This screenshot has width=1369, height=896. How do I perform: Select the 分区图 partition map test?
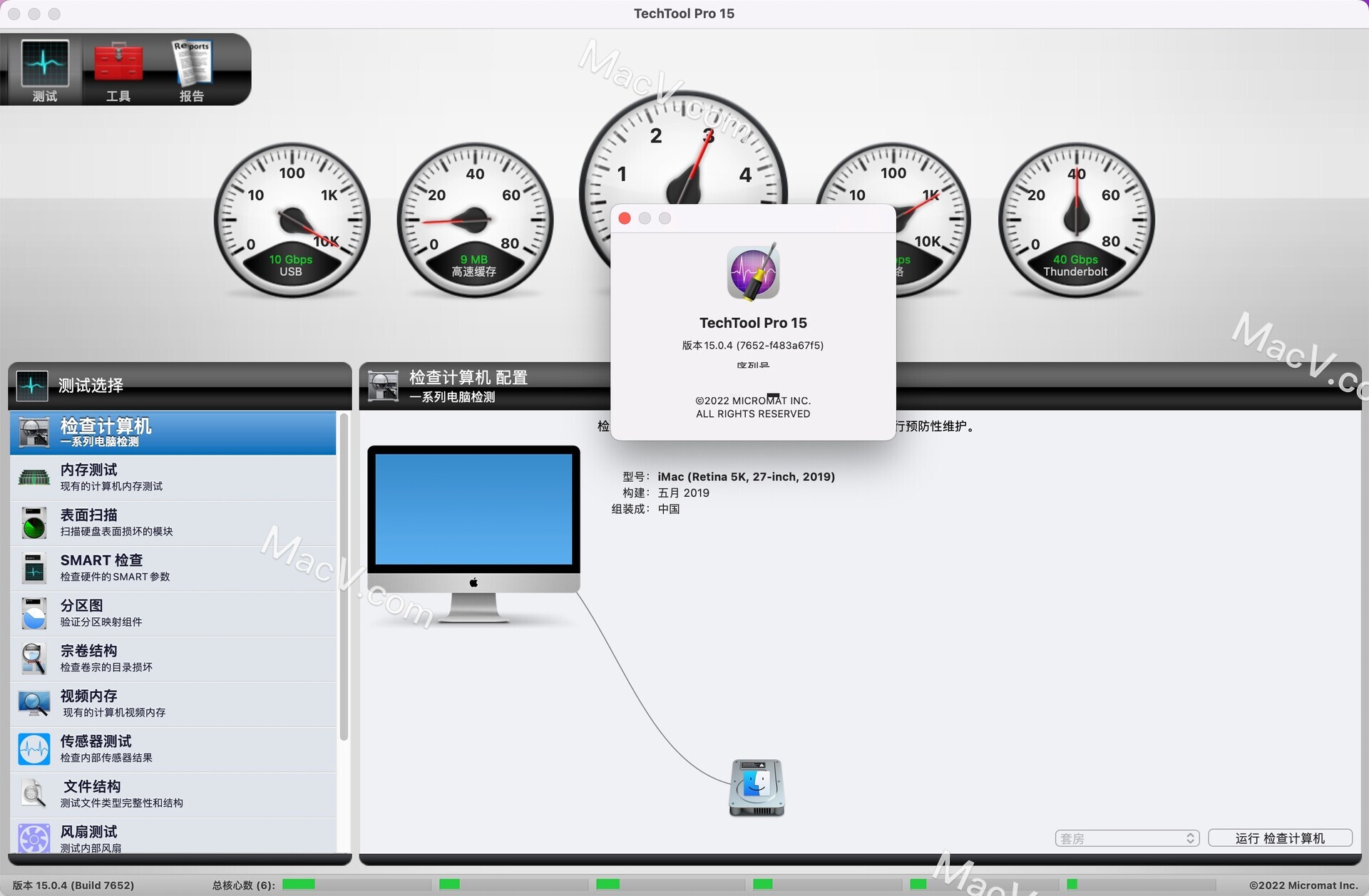coord(173,614)
